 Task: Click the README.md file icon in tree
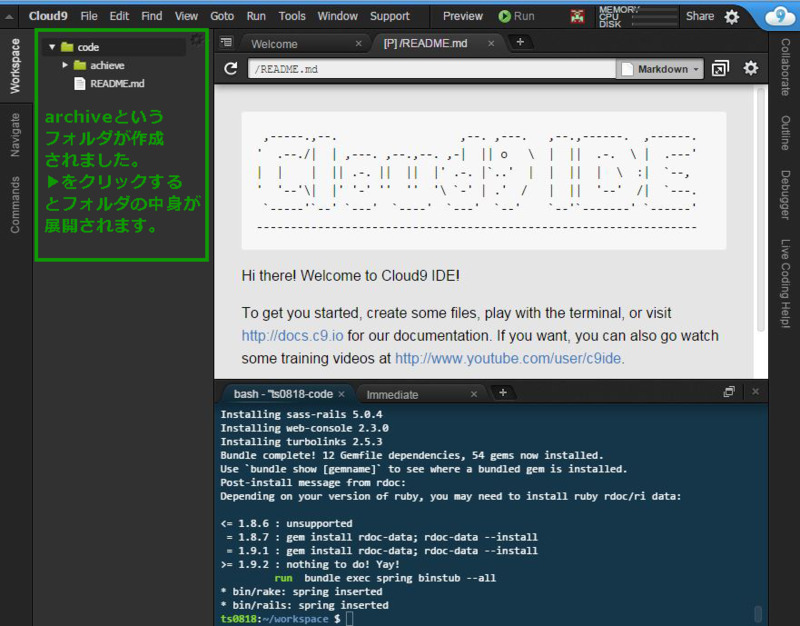point(80,83)
